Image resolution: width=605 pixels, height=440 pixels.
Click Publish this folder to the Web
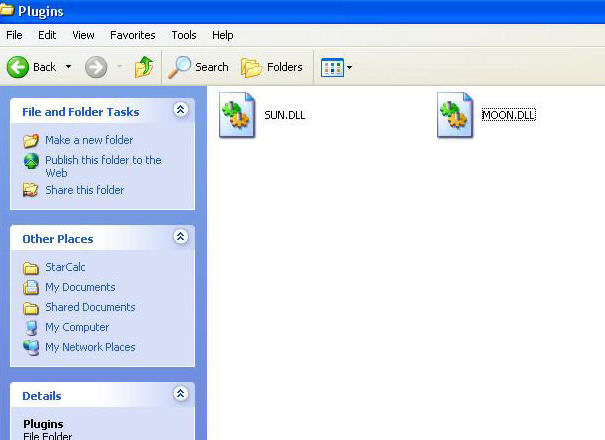coord(103,166)
